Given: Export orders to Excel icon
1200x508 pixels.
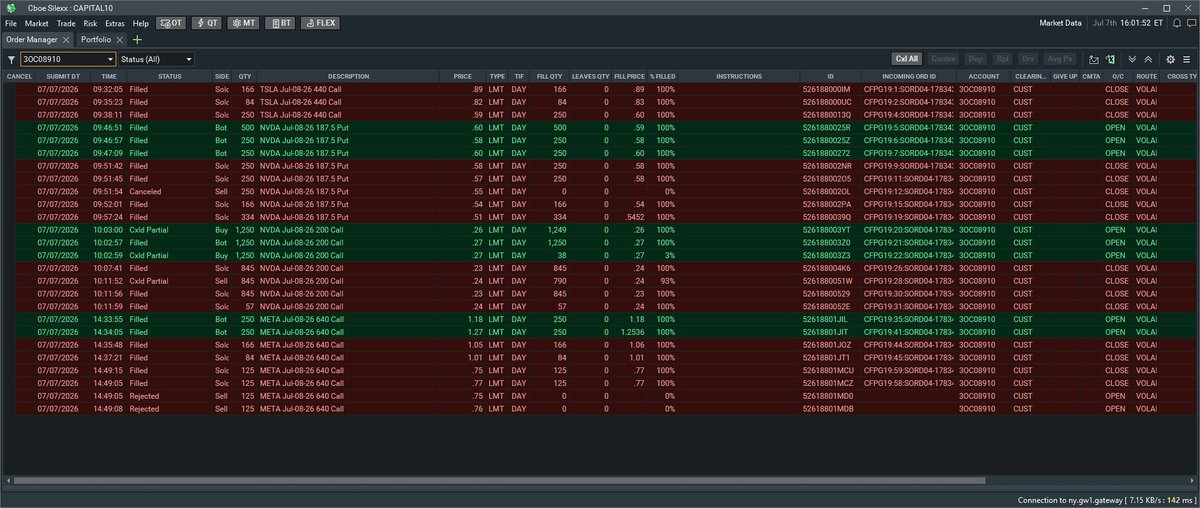Looking at the screenshot, I should 1110,60.
